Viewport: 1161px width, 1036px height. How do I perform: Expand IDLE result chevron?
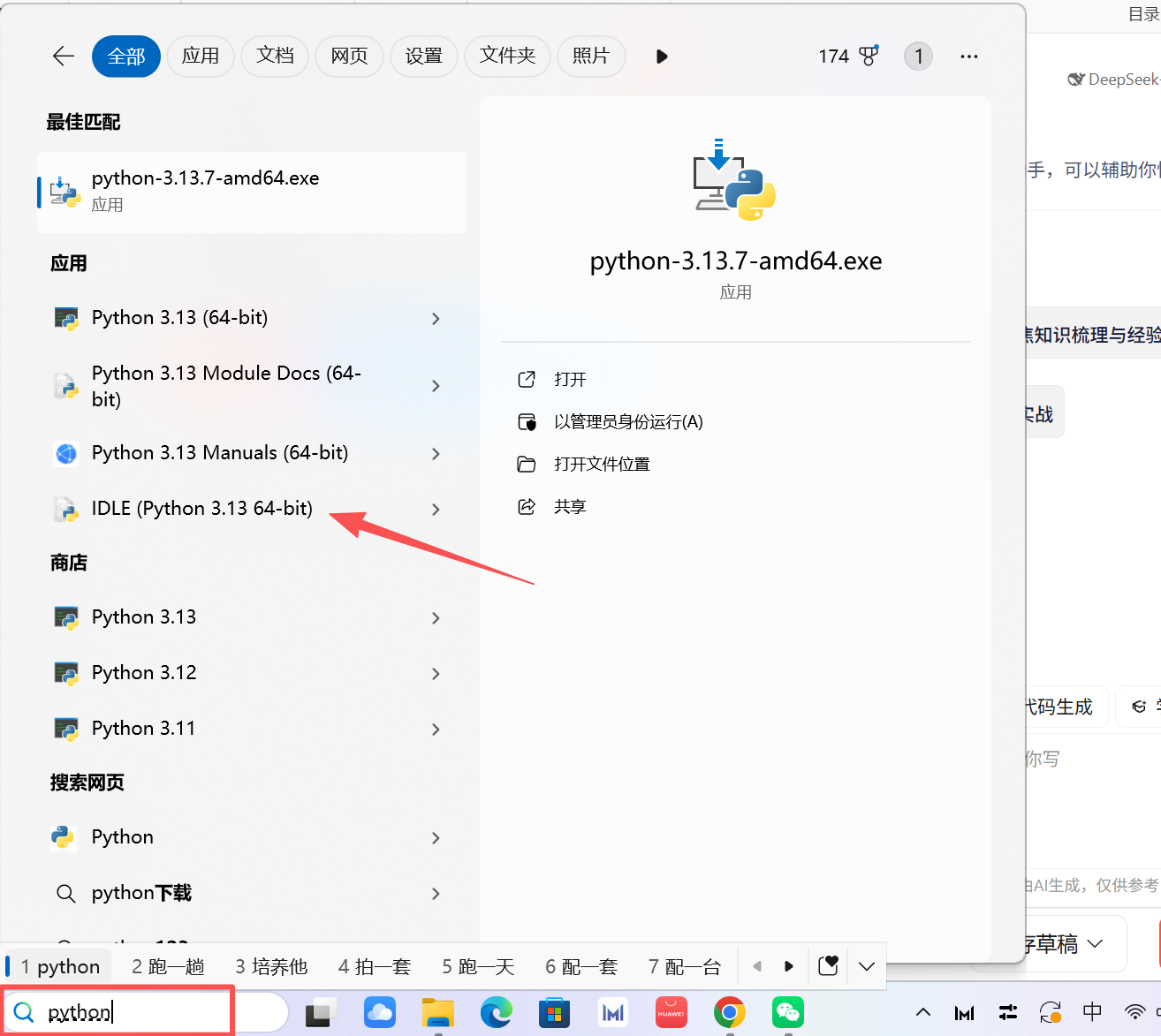436,510
